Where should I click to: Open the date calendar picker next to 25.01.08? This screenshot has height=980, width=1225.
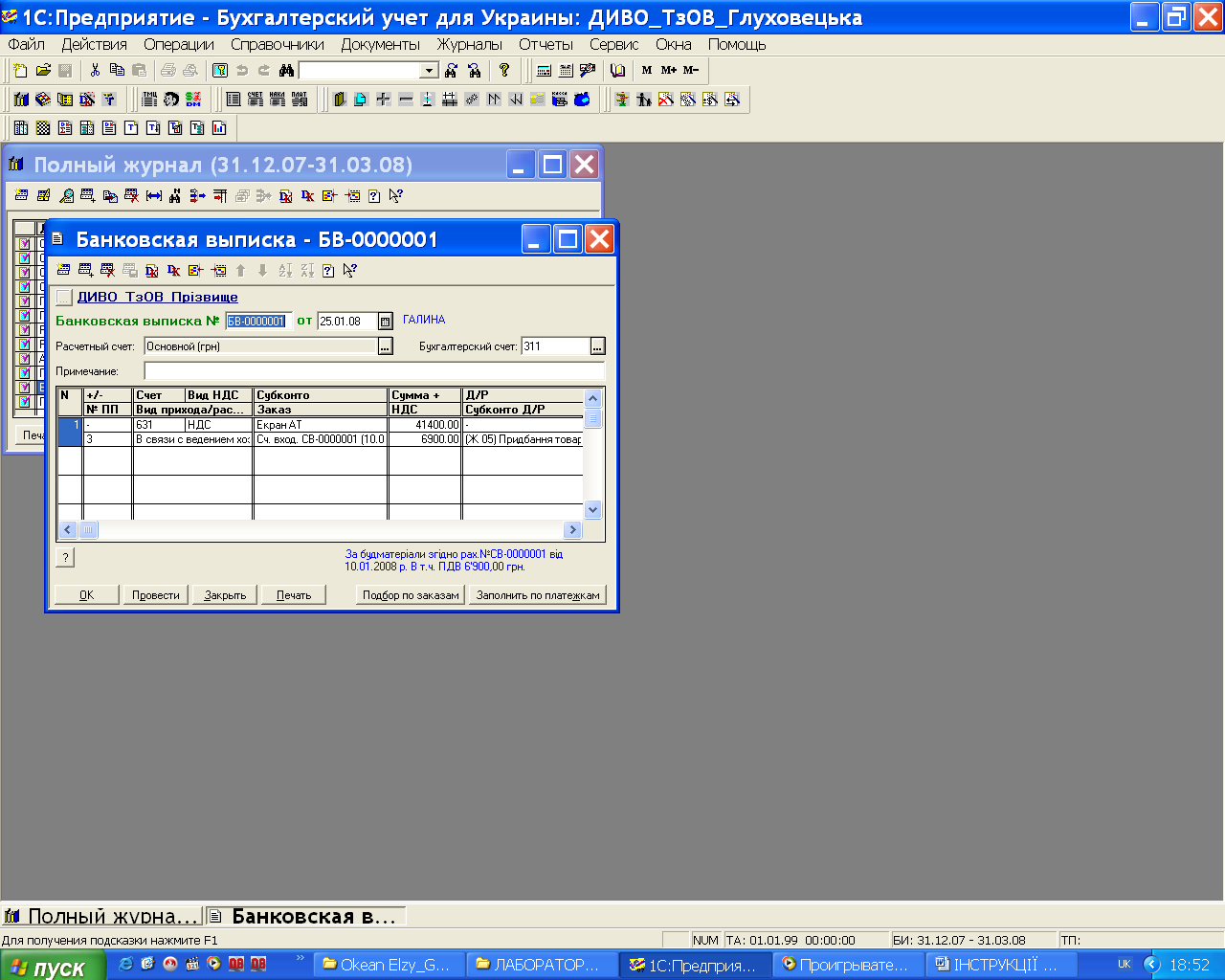[x=386, y=322]
